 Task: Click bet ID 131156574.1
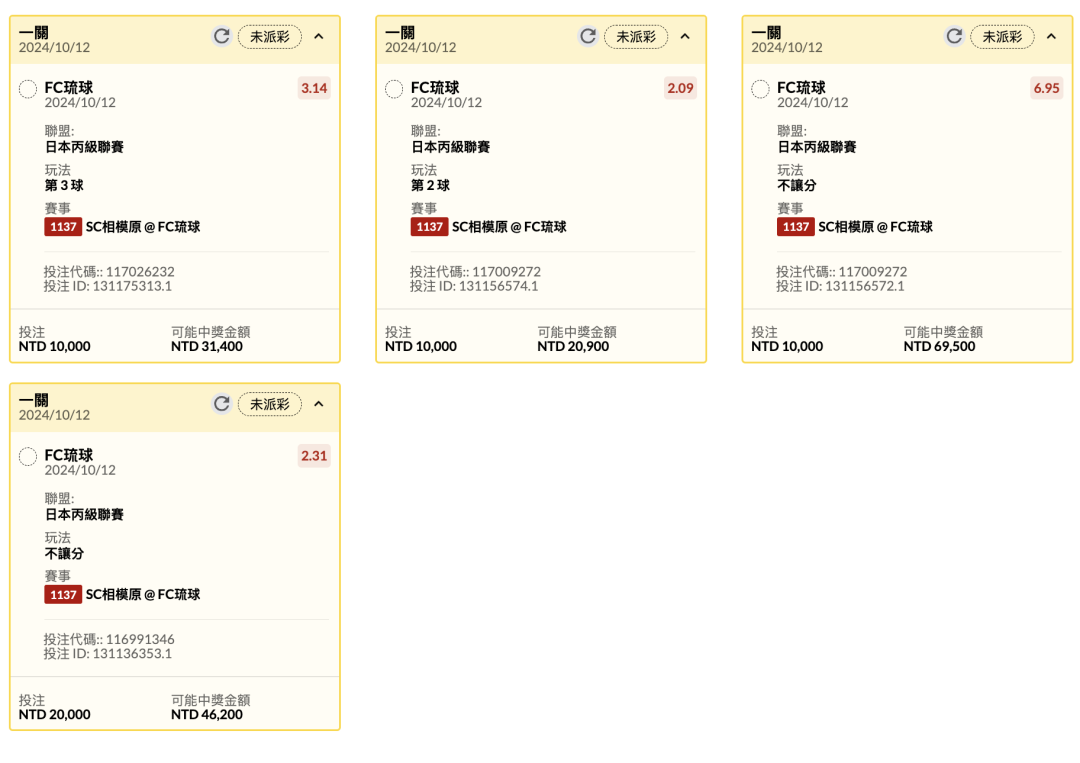(498, 286)
